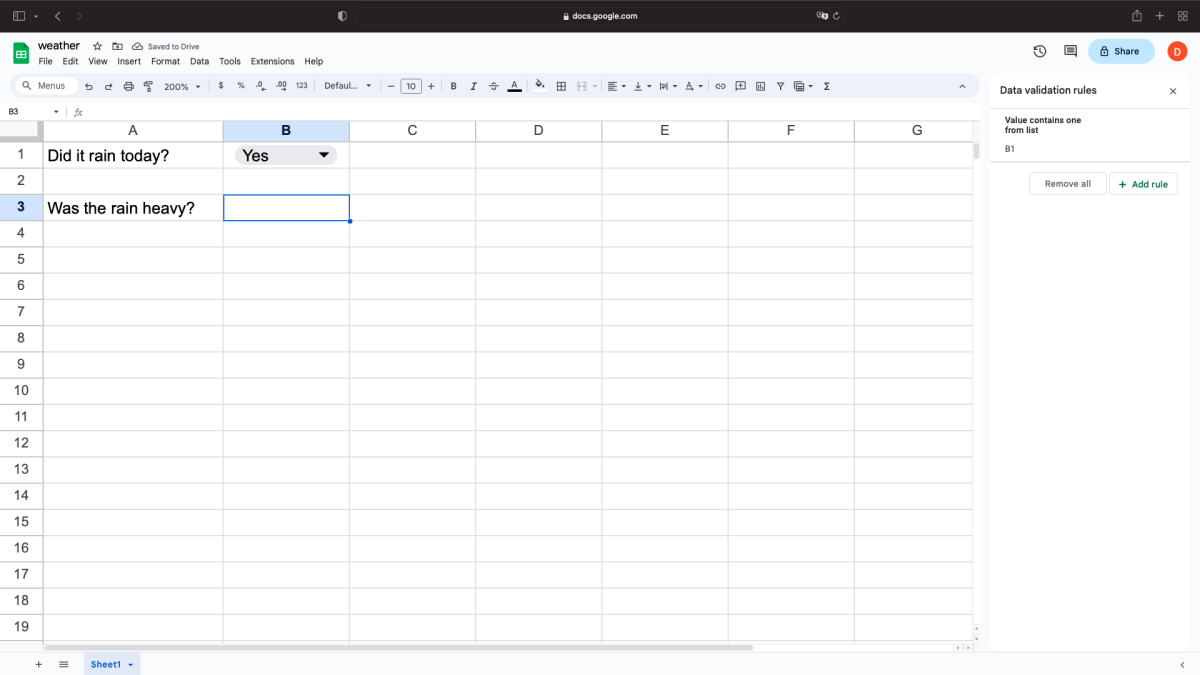Click the Borders icon
Image resolution: width=1200 pixels, height=675 pixels.
(x=561, y=86)
